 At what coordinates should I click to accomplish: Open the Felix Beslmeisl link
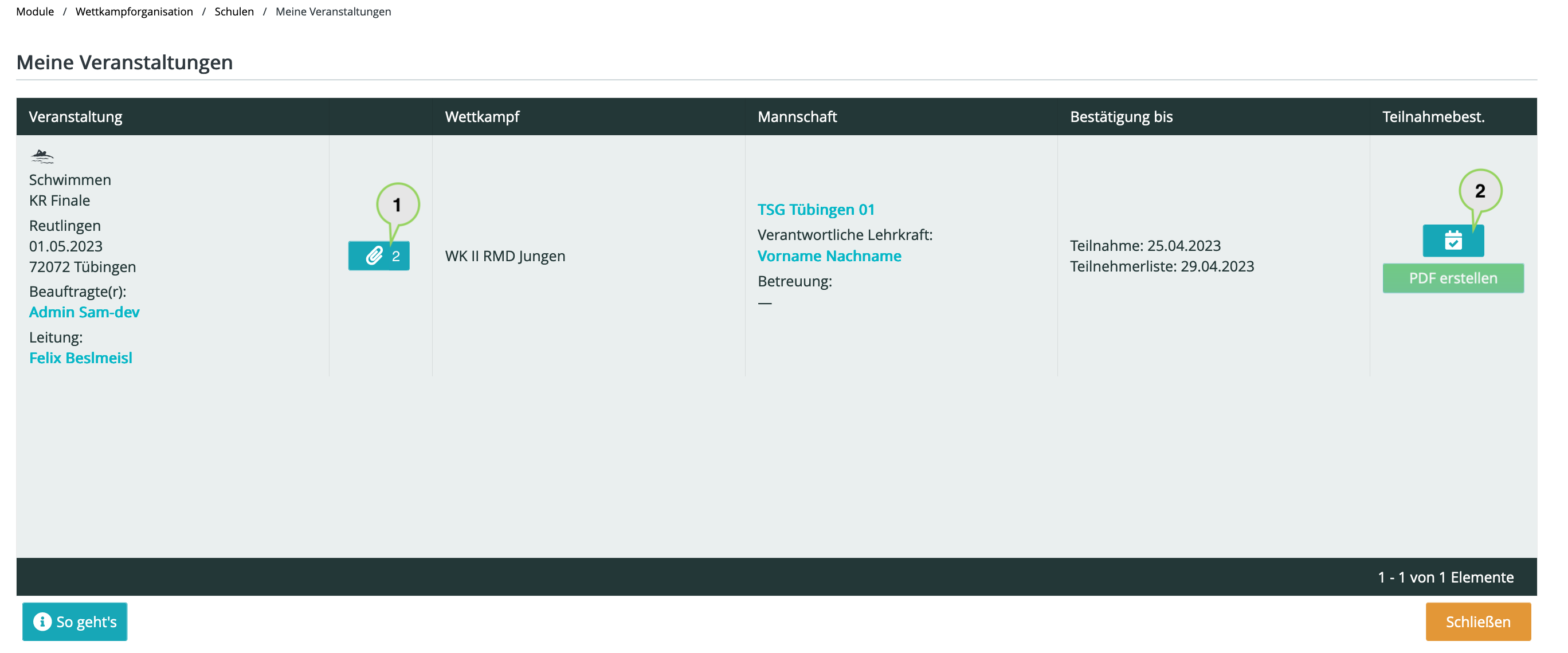point(80,358)
